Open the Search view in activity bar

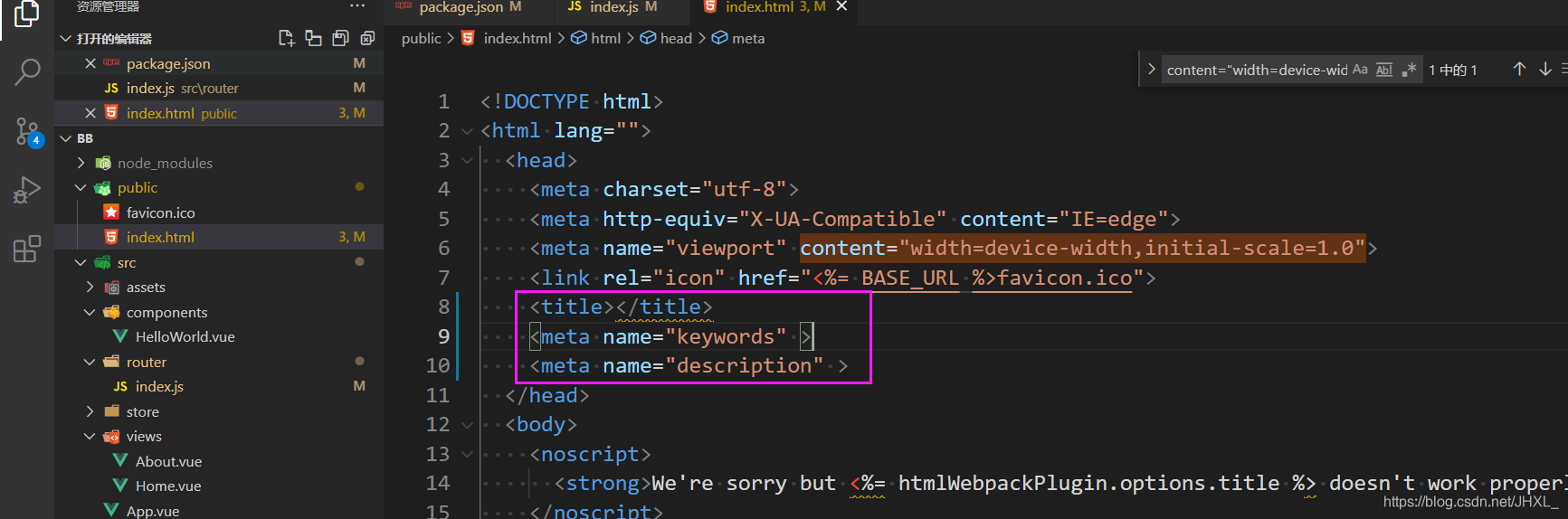27,71
